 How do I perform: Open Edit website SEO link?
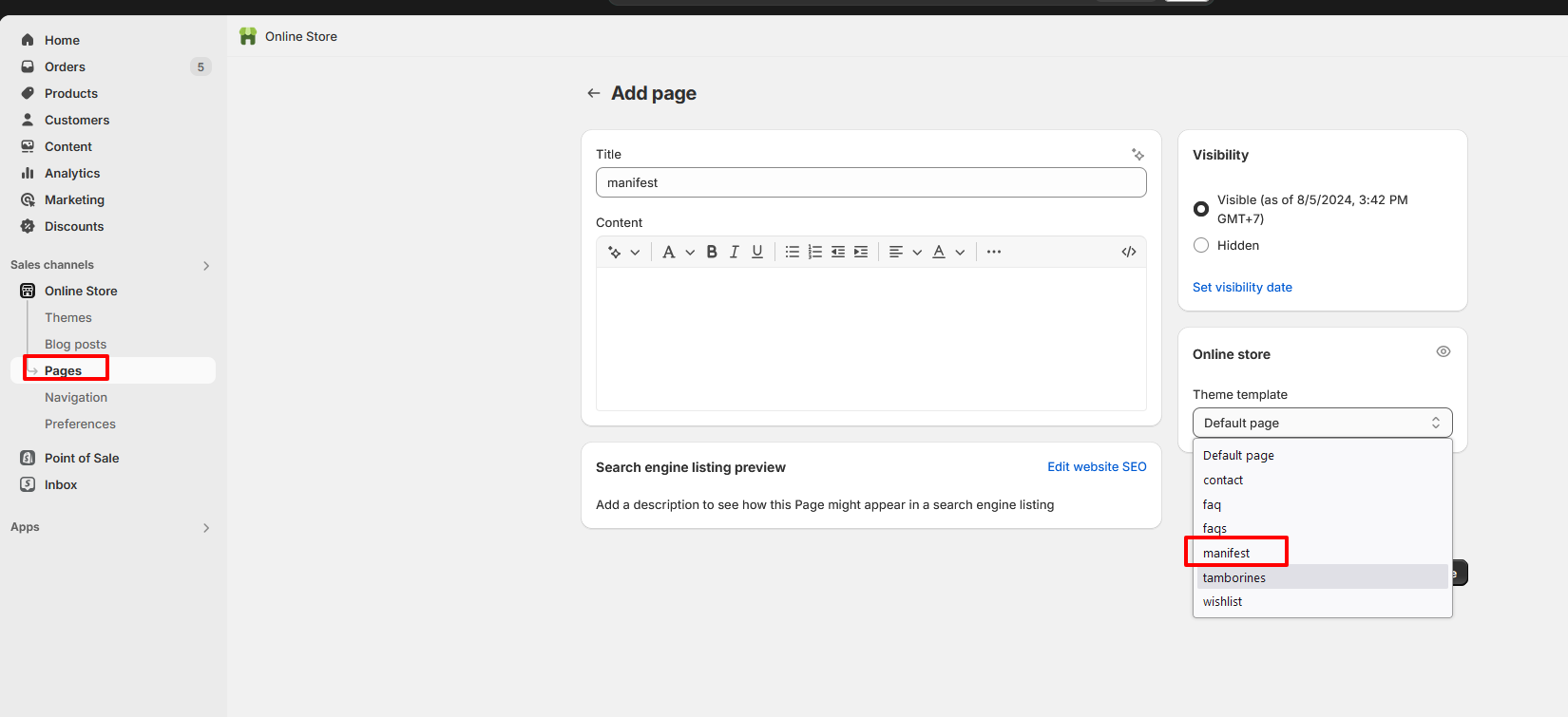click(1097, 466)
